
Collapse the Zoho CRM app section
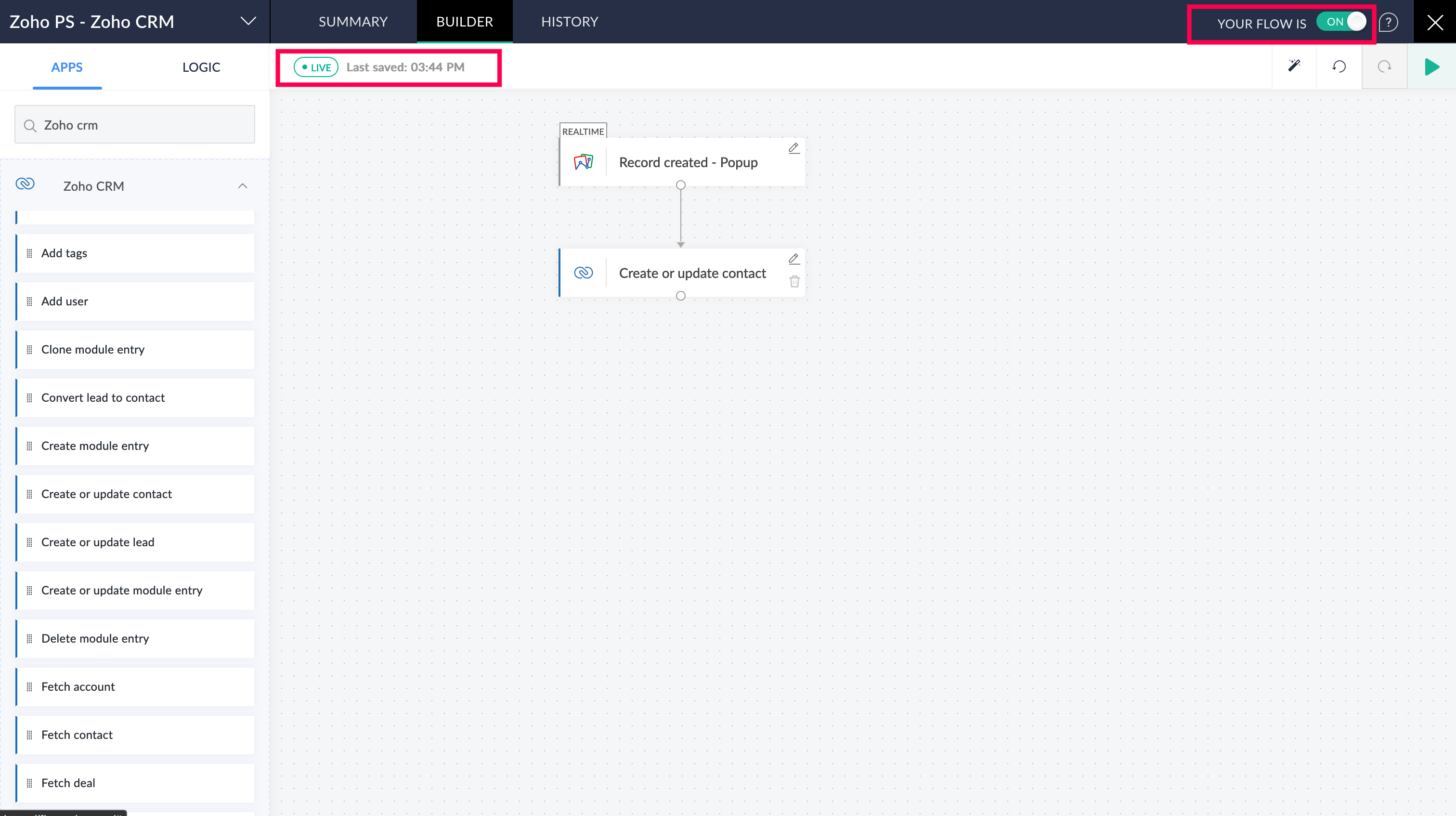[x=243, y=186]
